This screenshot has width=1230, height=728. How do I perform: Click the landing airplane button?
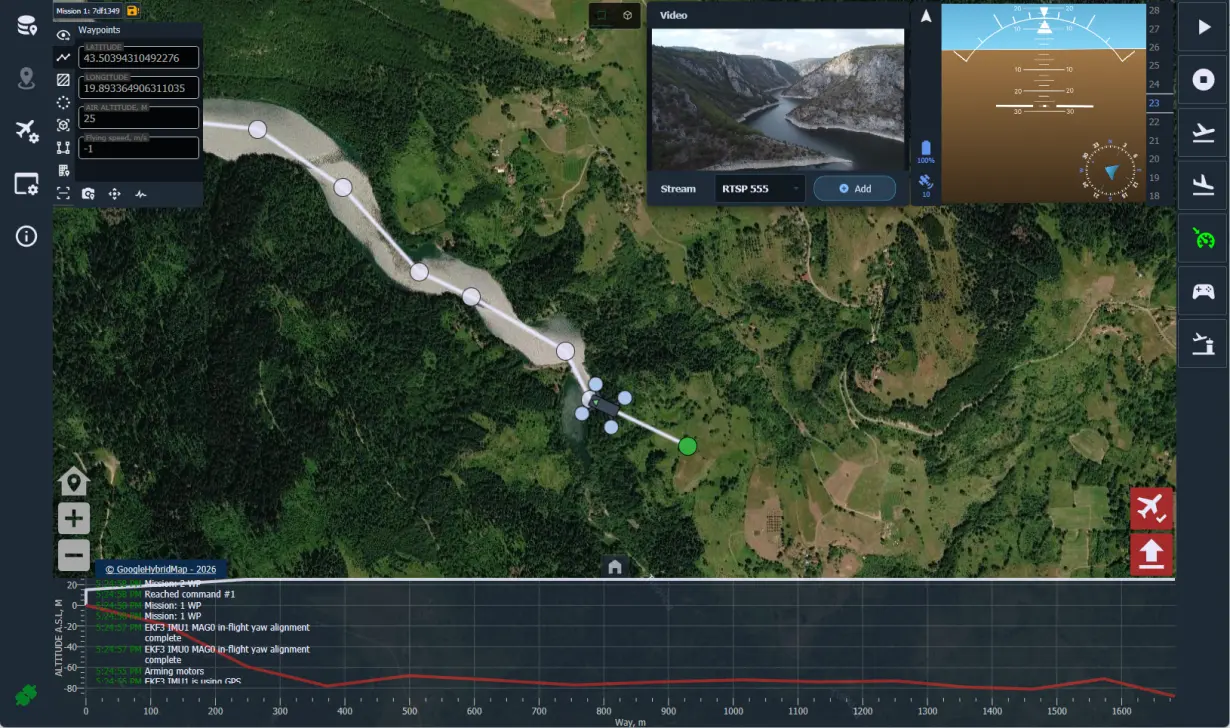[1203, 184]
